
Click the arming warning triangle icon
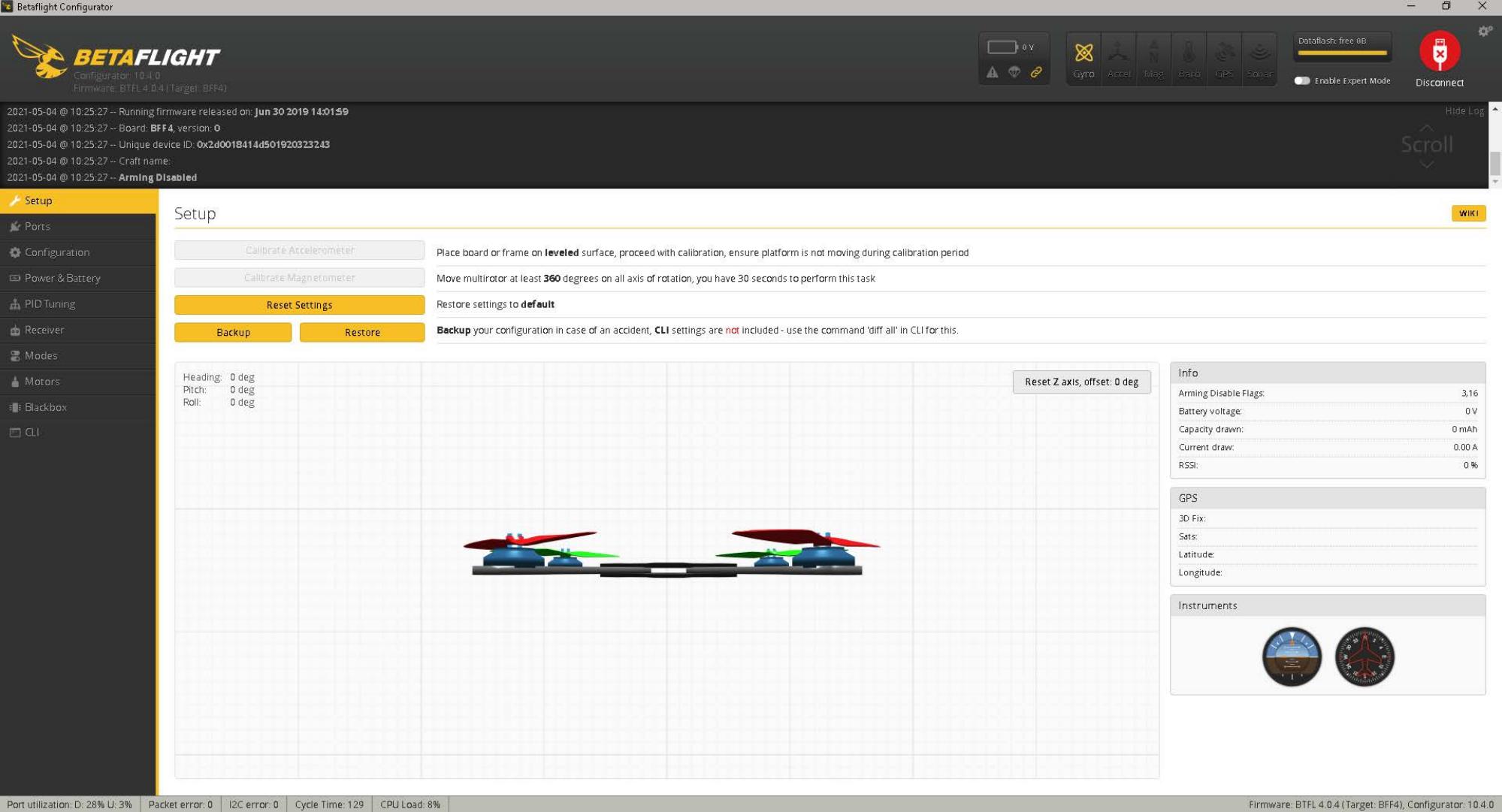click(993, 72)
